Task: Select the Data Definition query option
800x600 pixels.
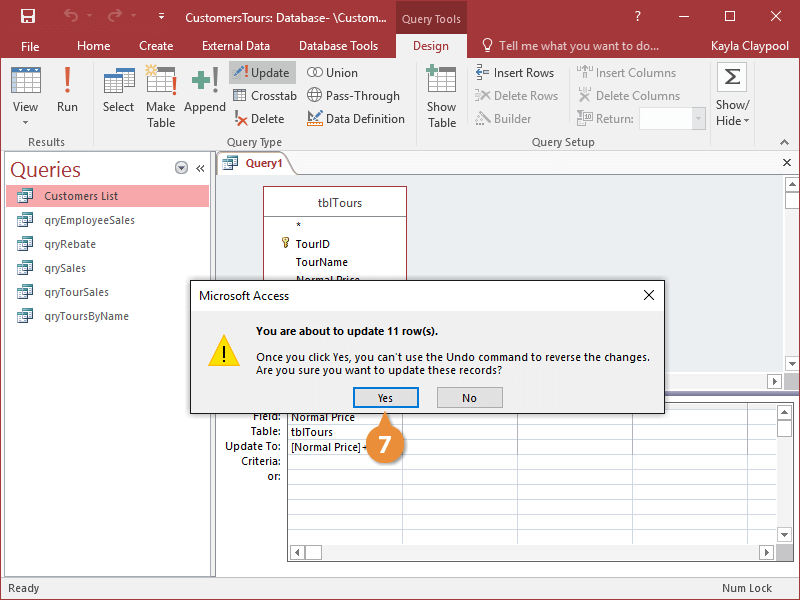Action: pyautogui.click(x=356, y=119)
